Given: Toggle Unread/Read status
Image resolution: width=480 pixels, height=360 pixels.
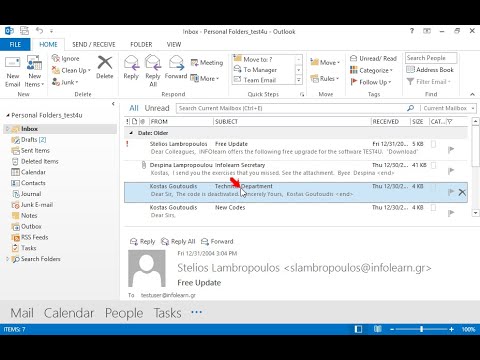Looking at the screenshot, I should (x=373, y=59).
